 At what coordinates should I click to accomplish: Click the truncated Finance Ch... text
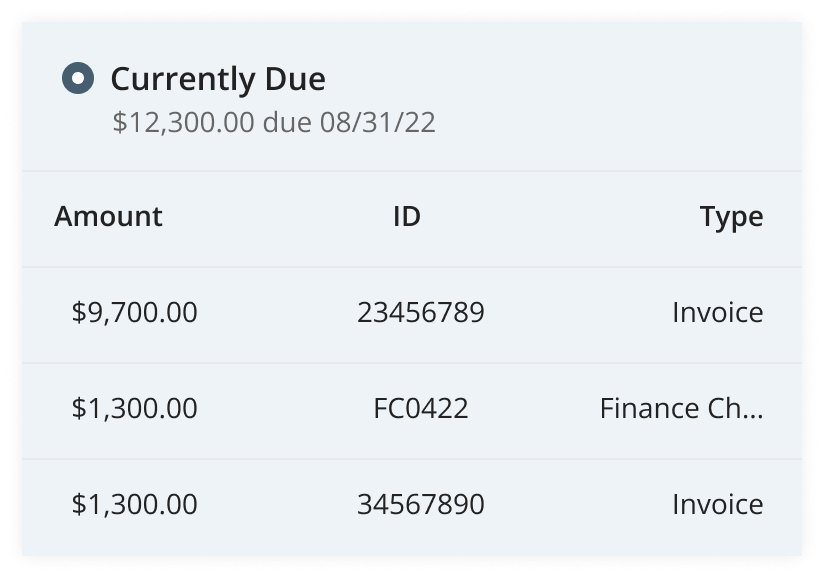(x=681, y=409)
